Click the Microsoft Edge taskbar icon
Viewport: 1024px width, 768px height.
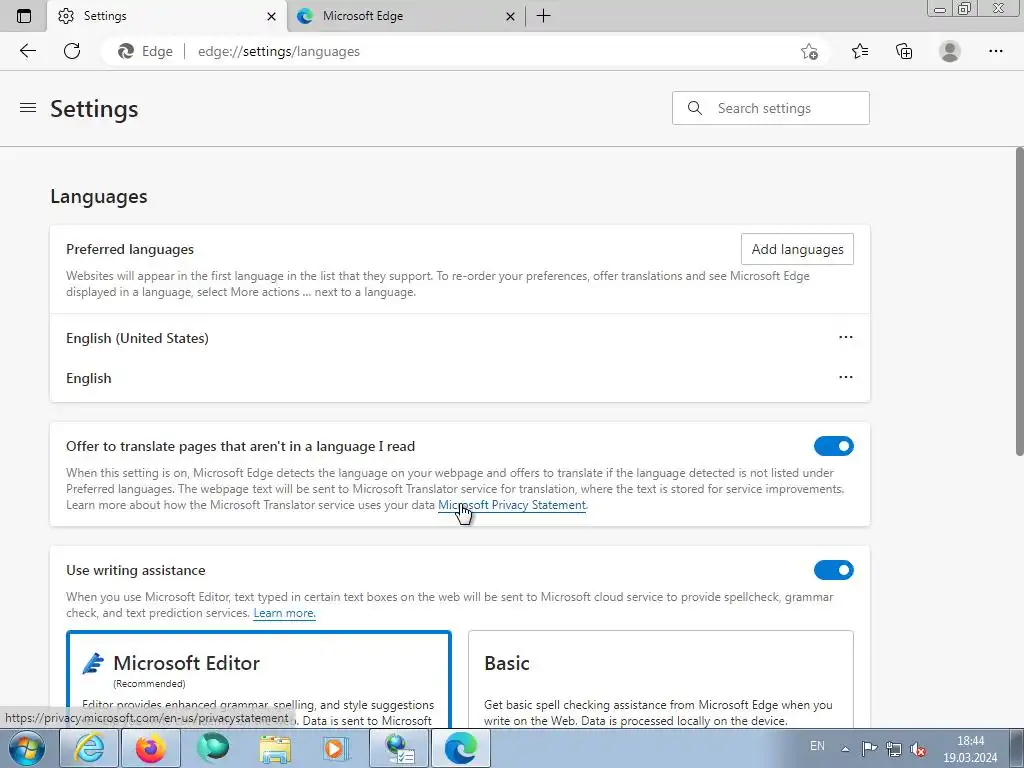(461, 748)
